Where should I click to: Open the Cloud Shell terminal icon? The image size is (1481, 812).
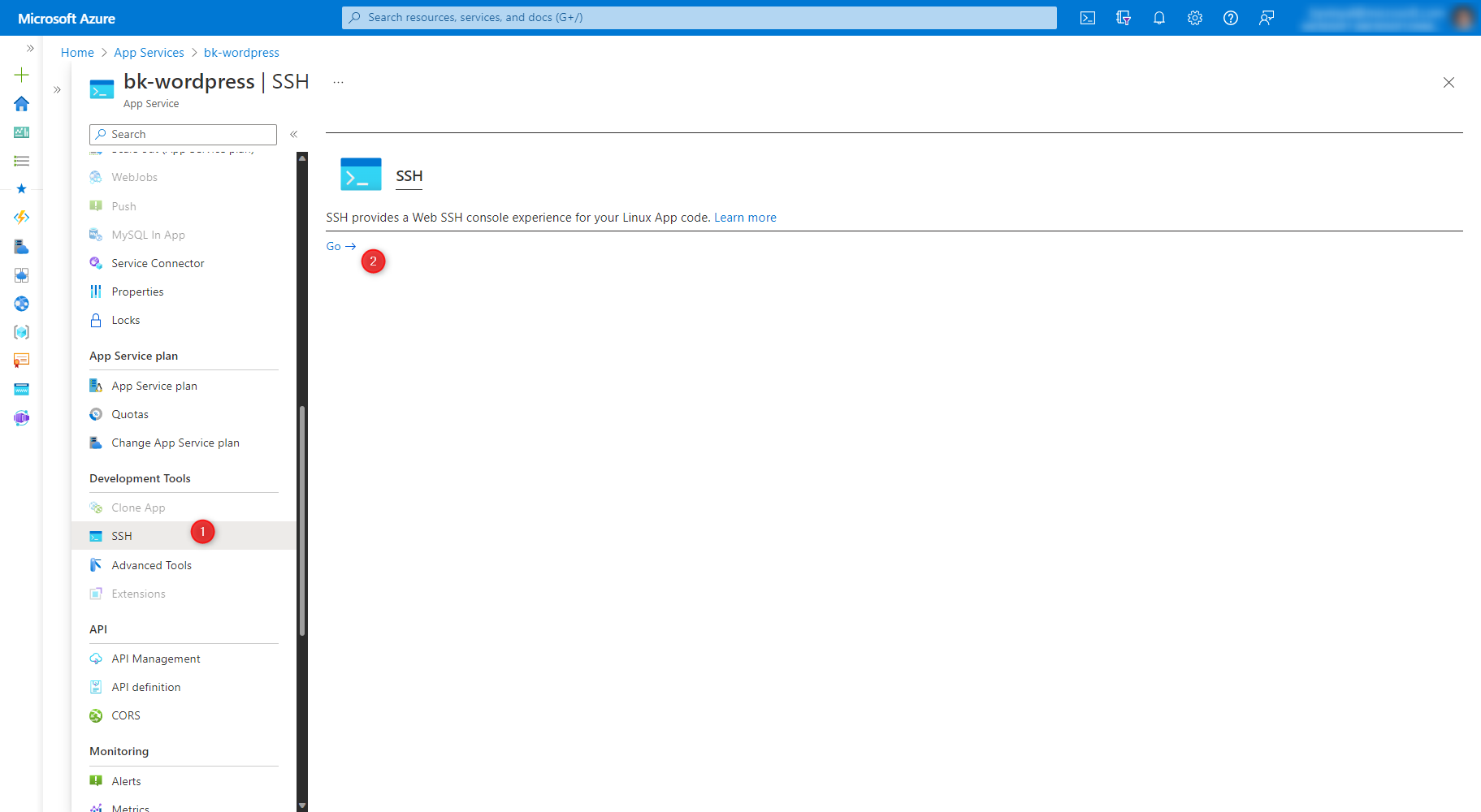pyautogui.click(x=1088, y=17)
